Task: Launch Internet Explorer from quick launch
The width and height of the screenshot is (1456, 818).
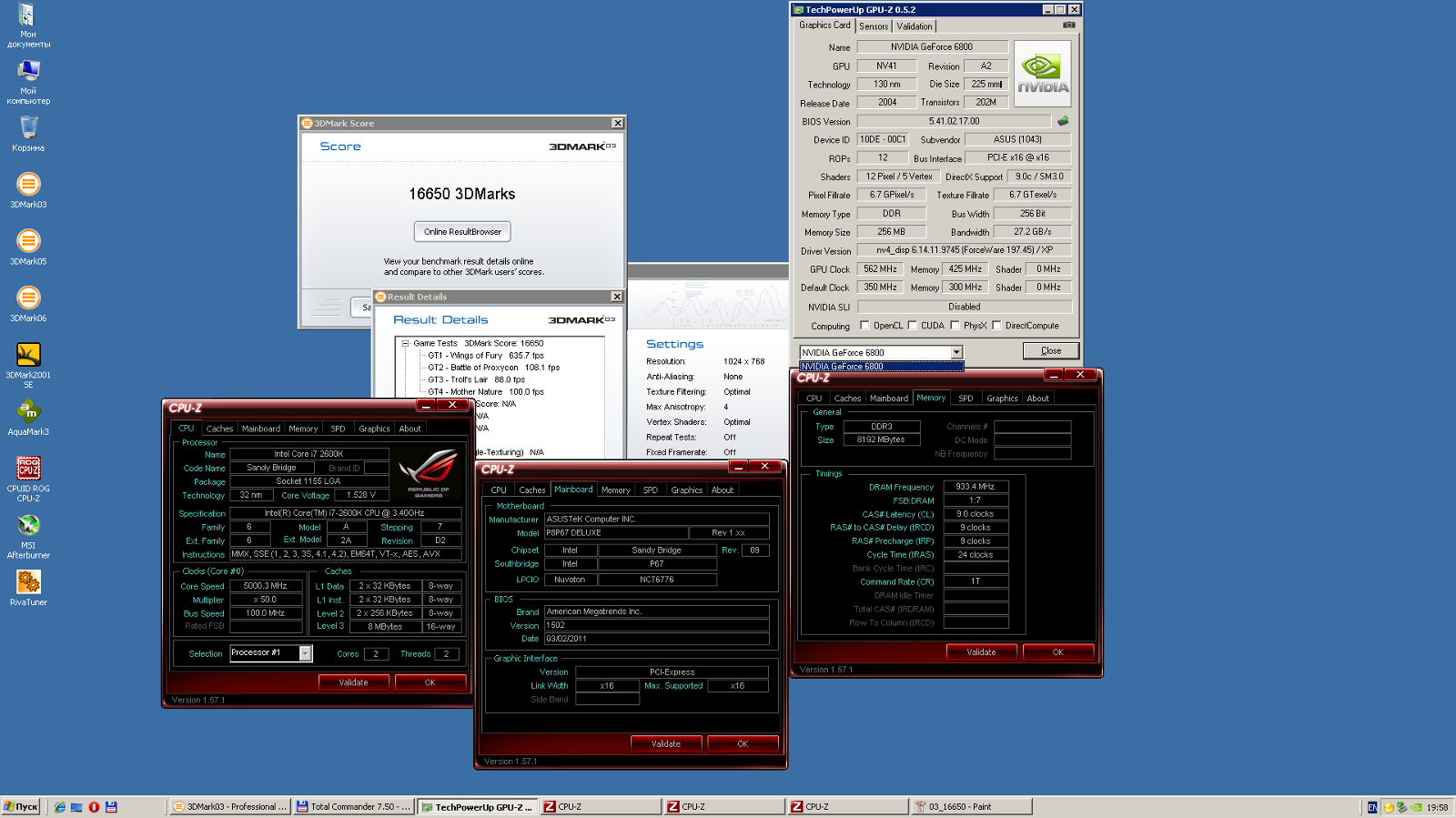Action: pos(60,807)
